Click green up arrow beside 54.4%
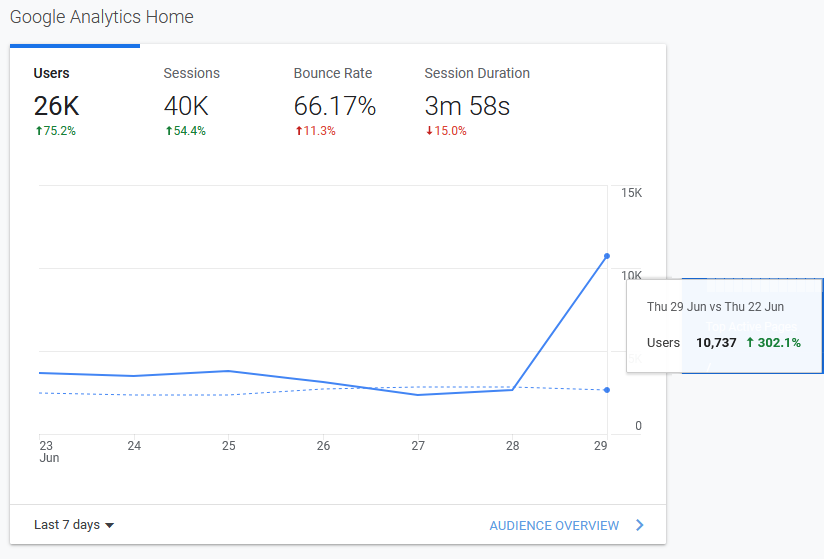This screenshot has width=824, height=559. tap(168, 131)
